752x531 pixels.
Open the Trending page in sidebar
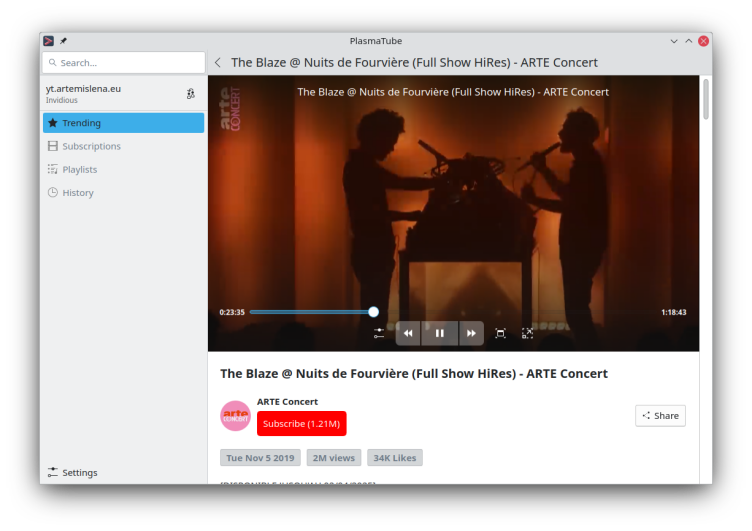click(123, 123)
